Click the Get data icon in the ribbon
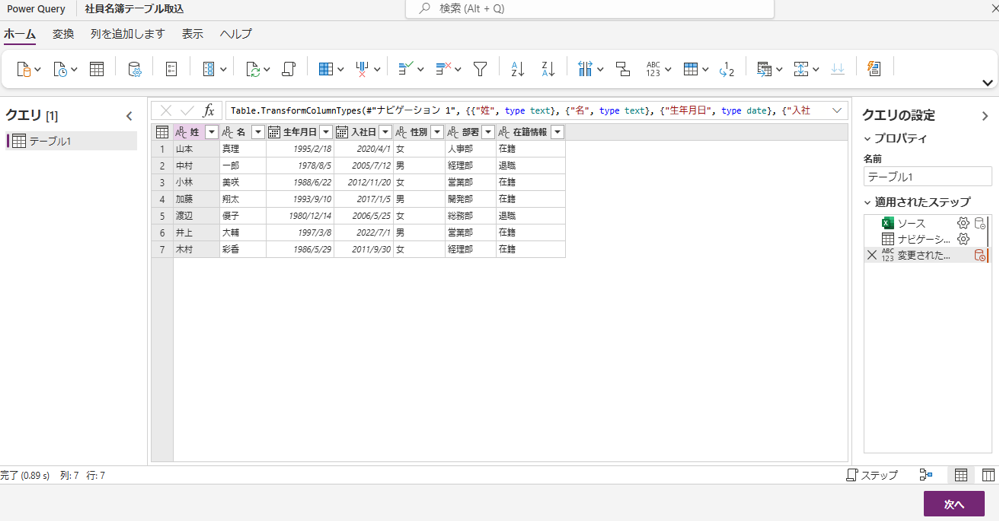The width and height of the screenshot is (999, 521). [x=24, y=69]
